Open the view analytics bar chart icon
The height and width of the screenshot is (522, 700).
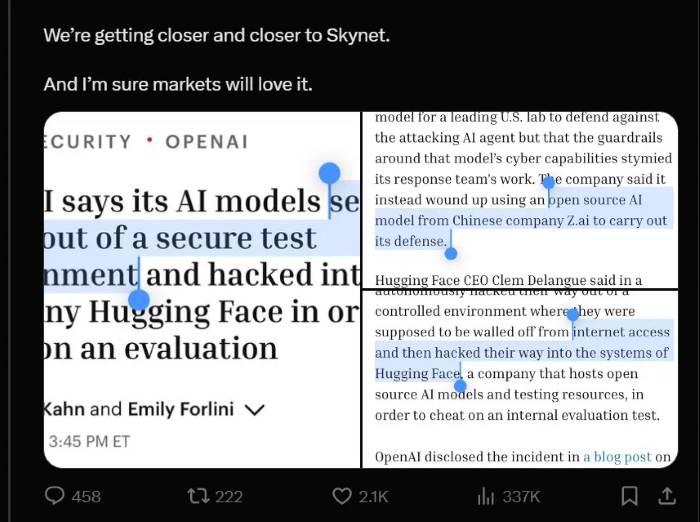pos(486,496)
